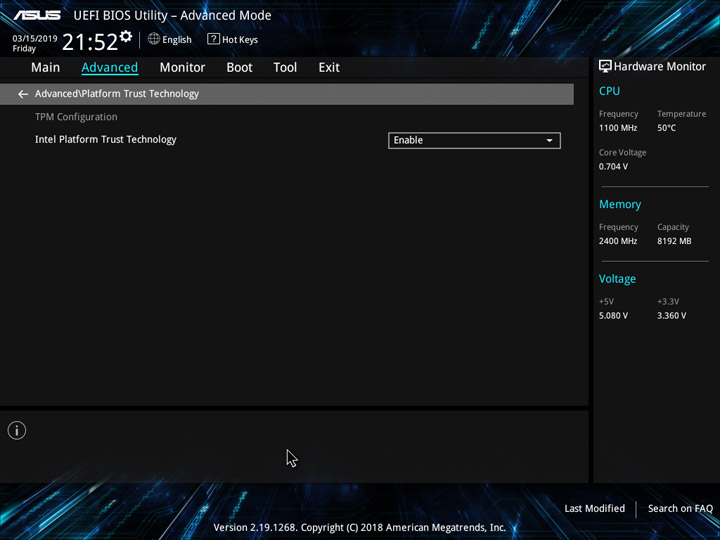Click the ASUS logo
Screen dimensions: 720x540
coord(37,15)
